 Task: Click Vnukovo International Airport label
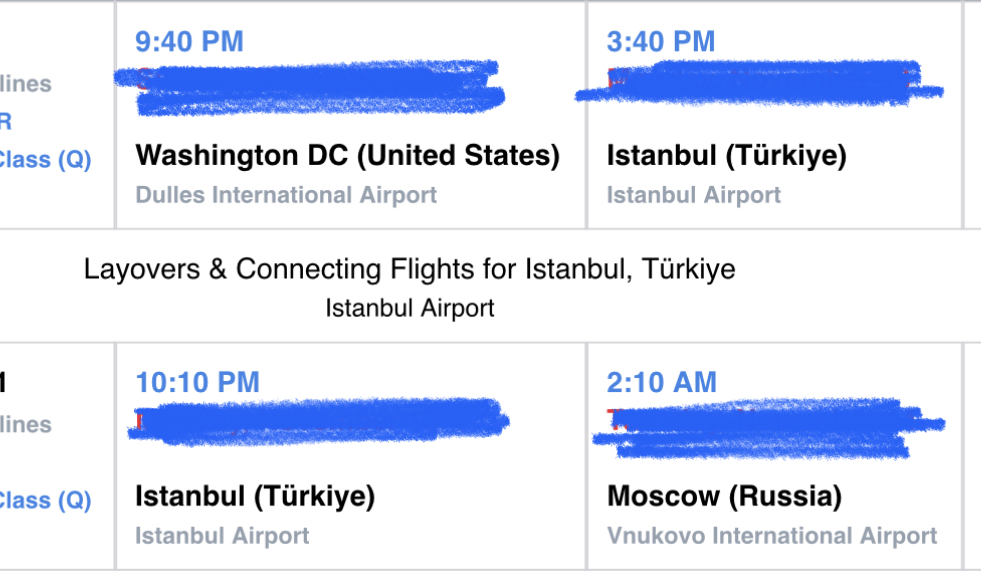point(772,536)
